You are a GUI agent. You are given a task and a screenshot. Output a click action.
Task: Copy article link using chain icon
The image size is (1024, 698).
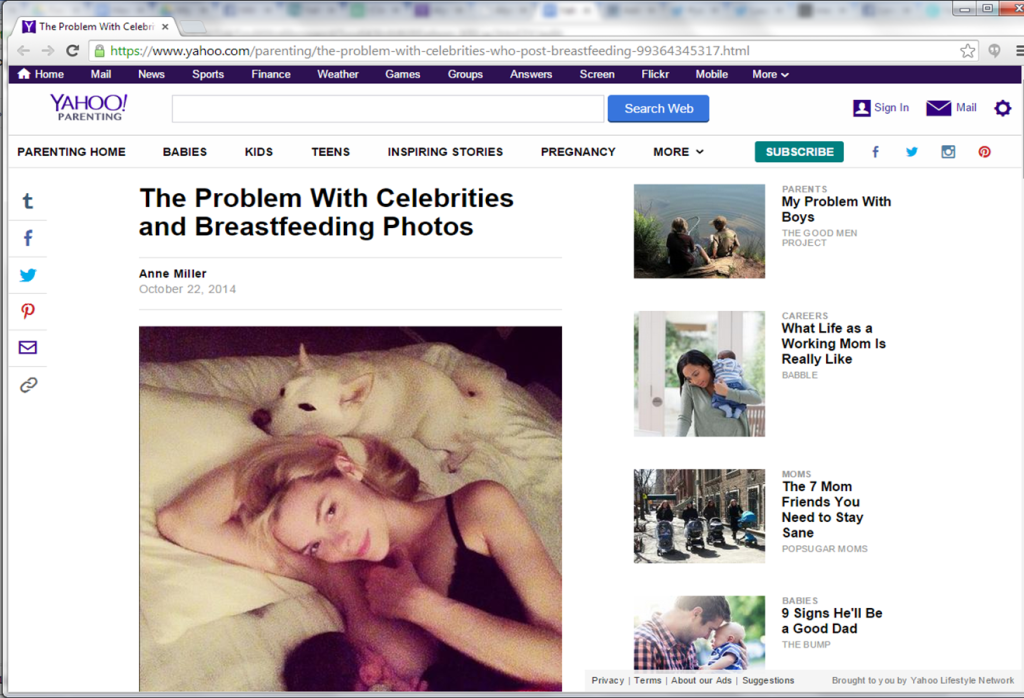27,384
